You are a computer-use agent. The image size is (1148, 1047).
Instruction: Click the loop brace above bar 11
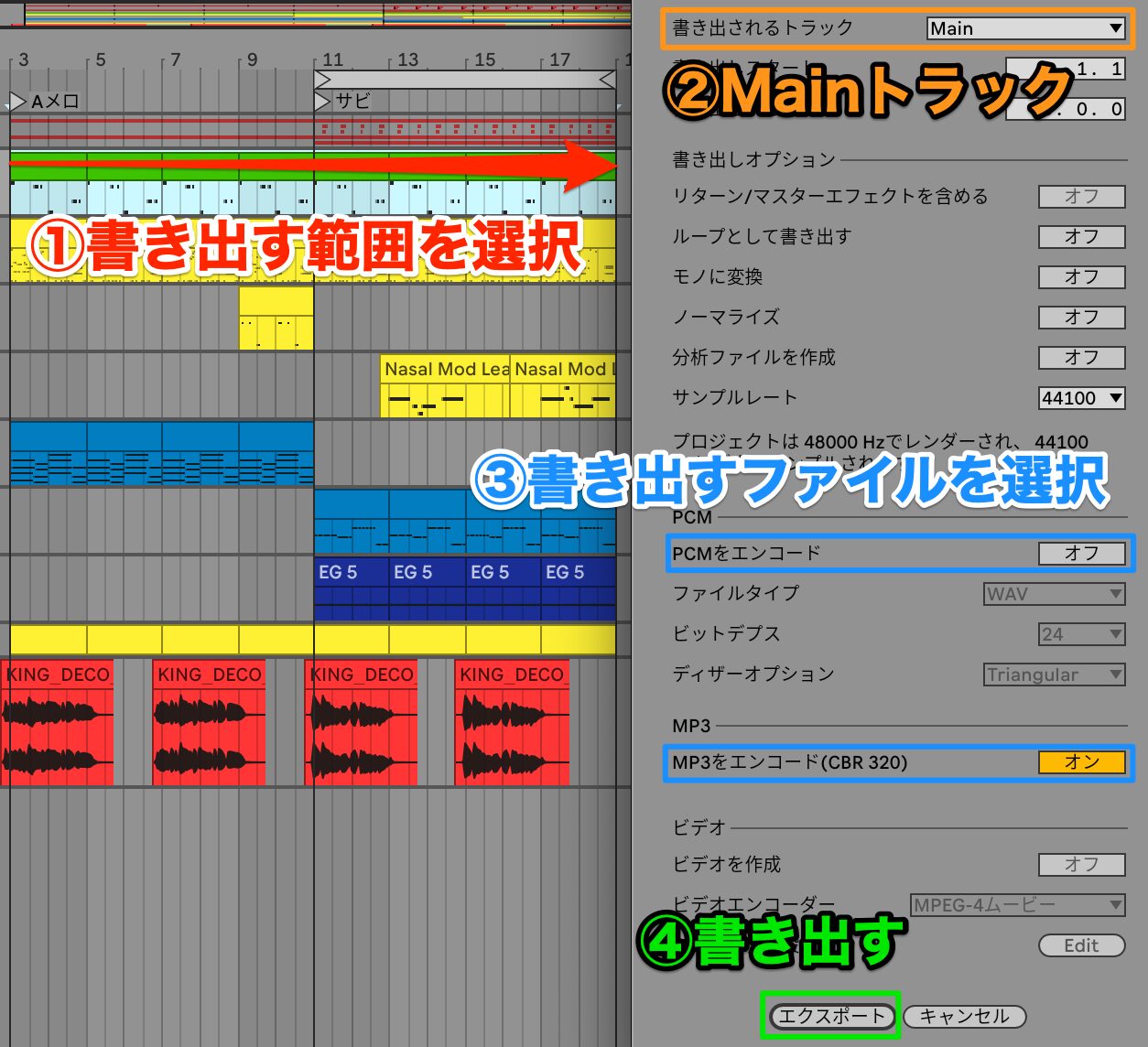click(x=464, y=80)
